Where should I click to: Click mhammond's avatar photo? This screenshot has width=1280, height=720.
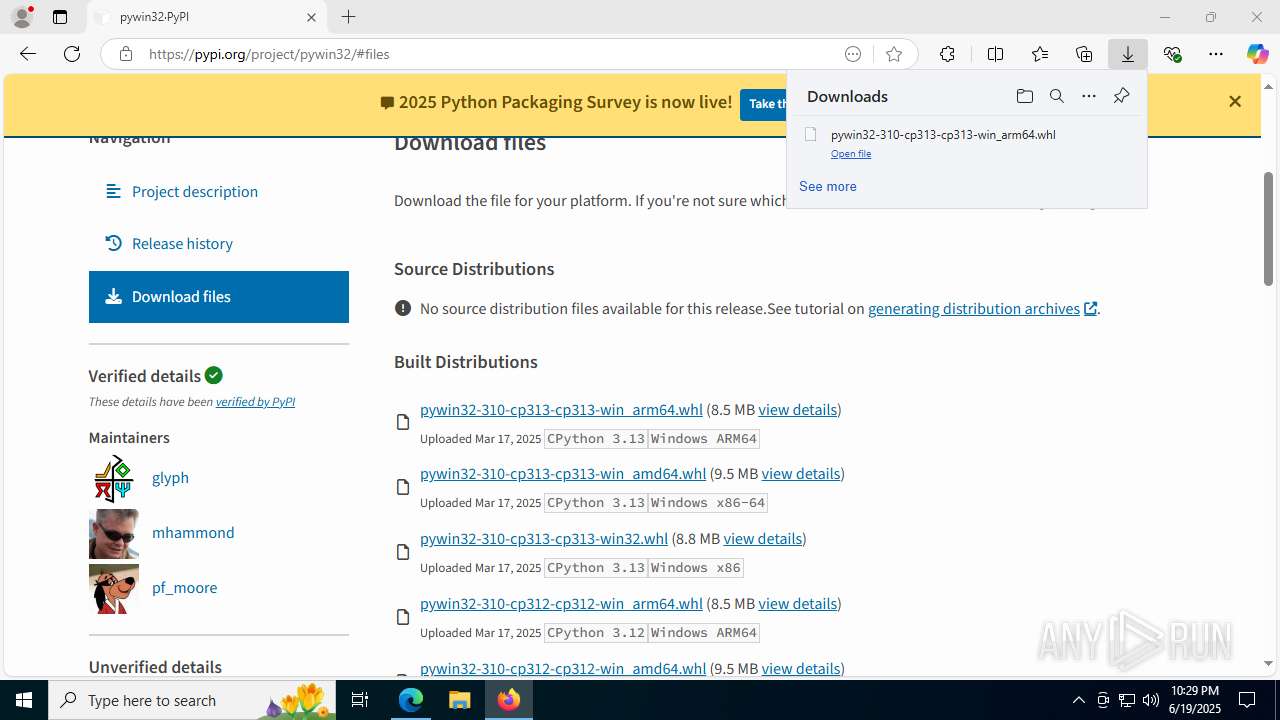[x=114, y=533]
